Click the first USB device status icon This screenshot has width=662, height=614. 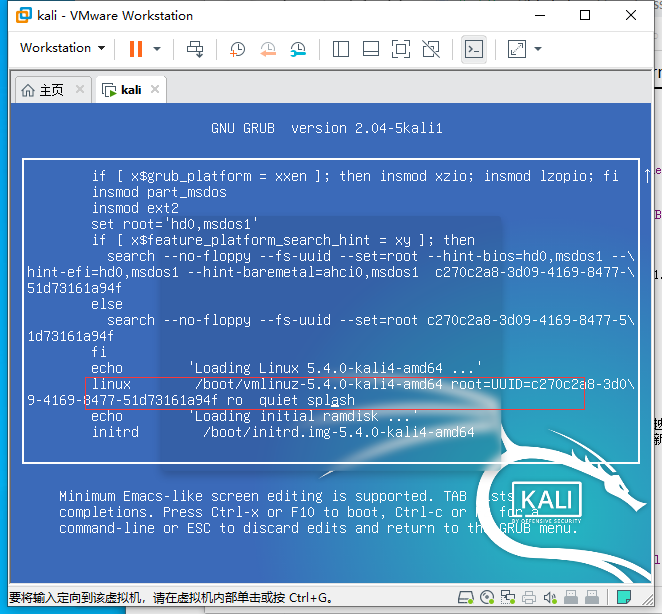click(x=571, y=597)
